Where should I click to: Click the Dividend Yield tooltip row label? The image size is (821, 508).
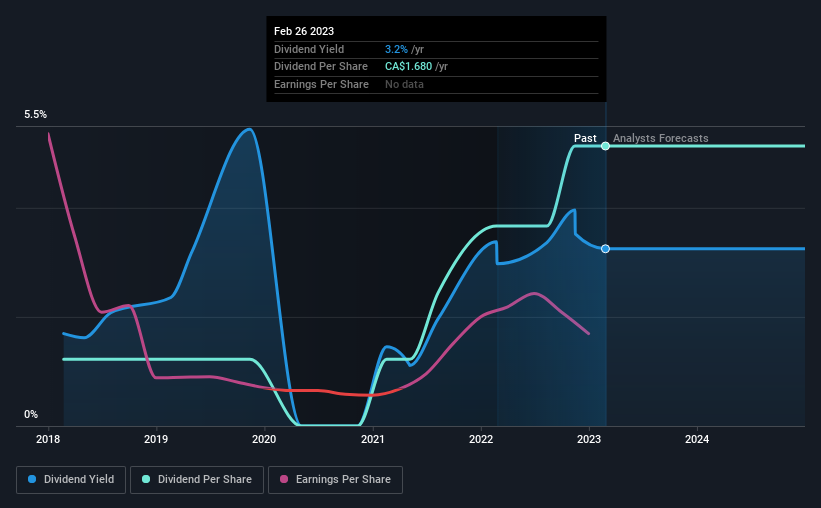tap(309, 49)
